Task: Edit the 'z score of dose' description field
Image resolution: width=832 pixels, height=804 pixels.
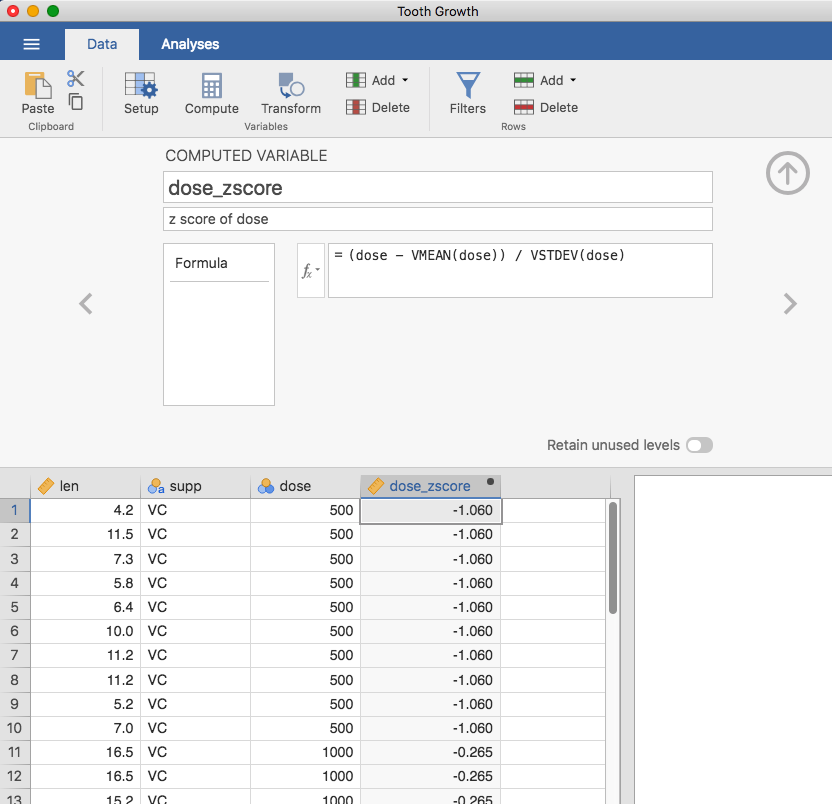Action: coord(438,219)
